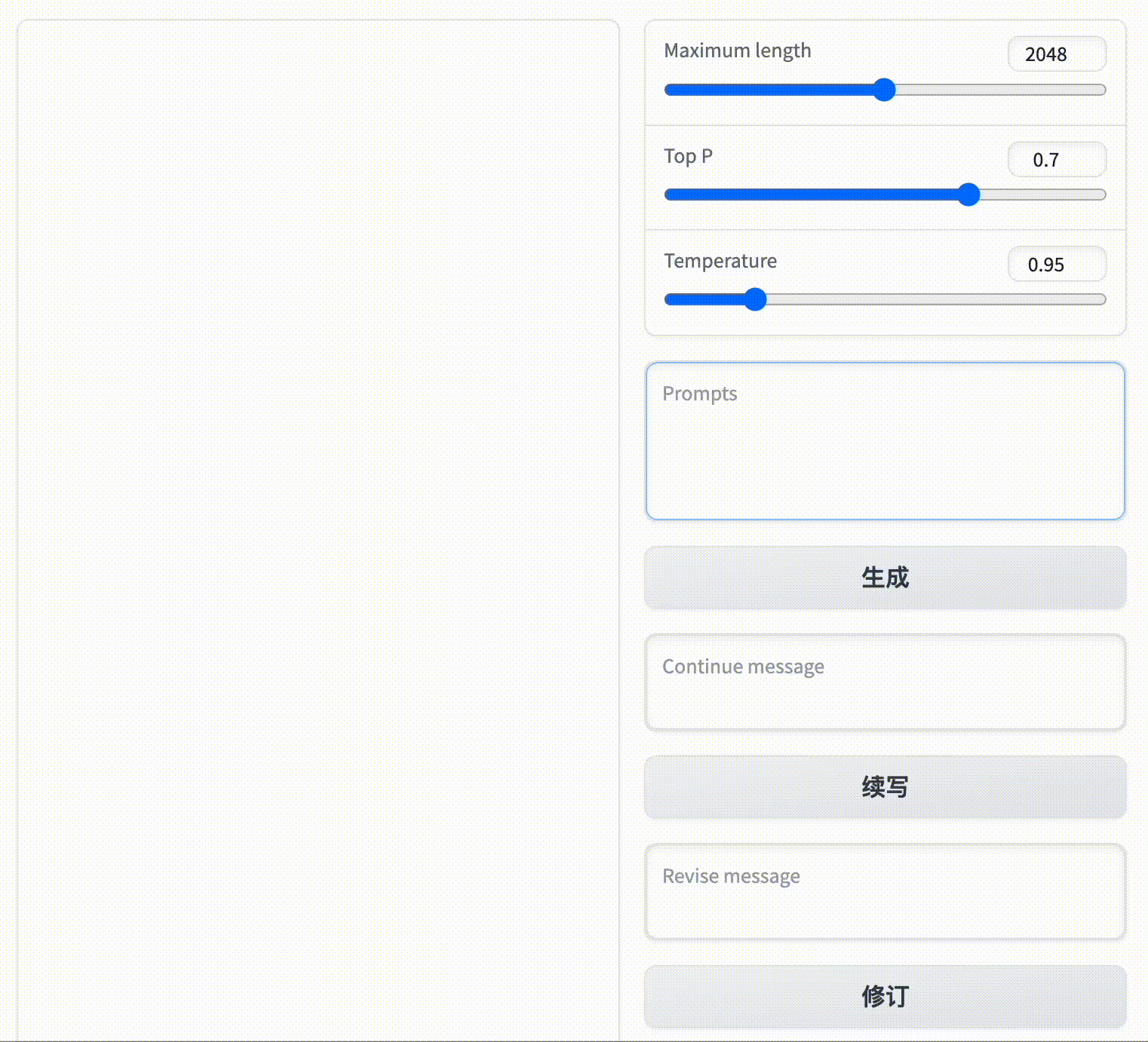Focus the Continue message text box
The height and width of the screenshot is (1042, 1148).
coord(886,682)
